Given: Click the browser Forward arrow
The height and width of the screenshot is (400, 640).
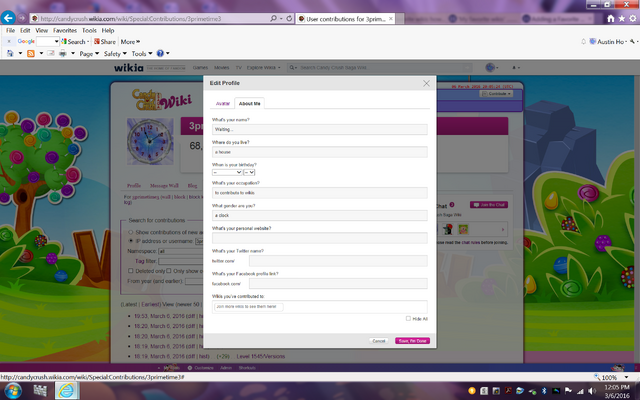Looking at the screenshot, I should (22, 18).
